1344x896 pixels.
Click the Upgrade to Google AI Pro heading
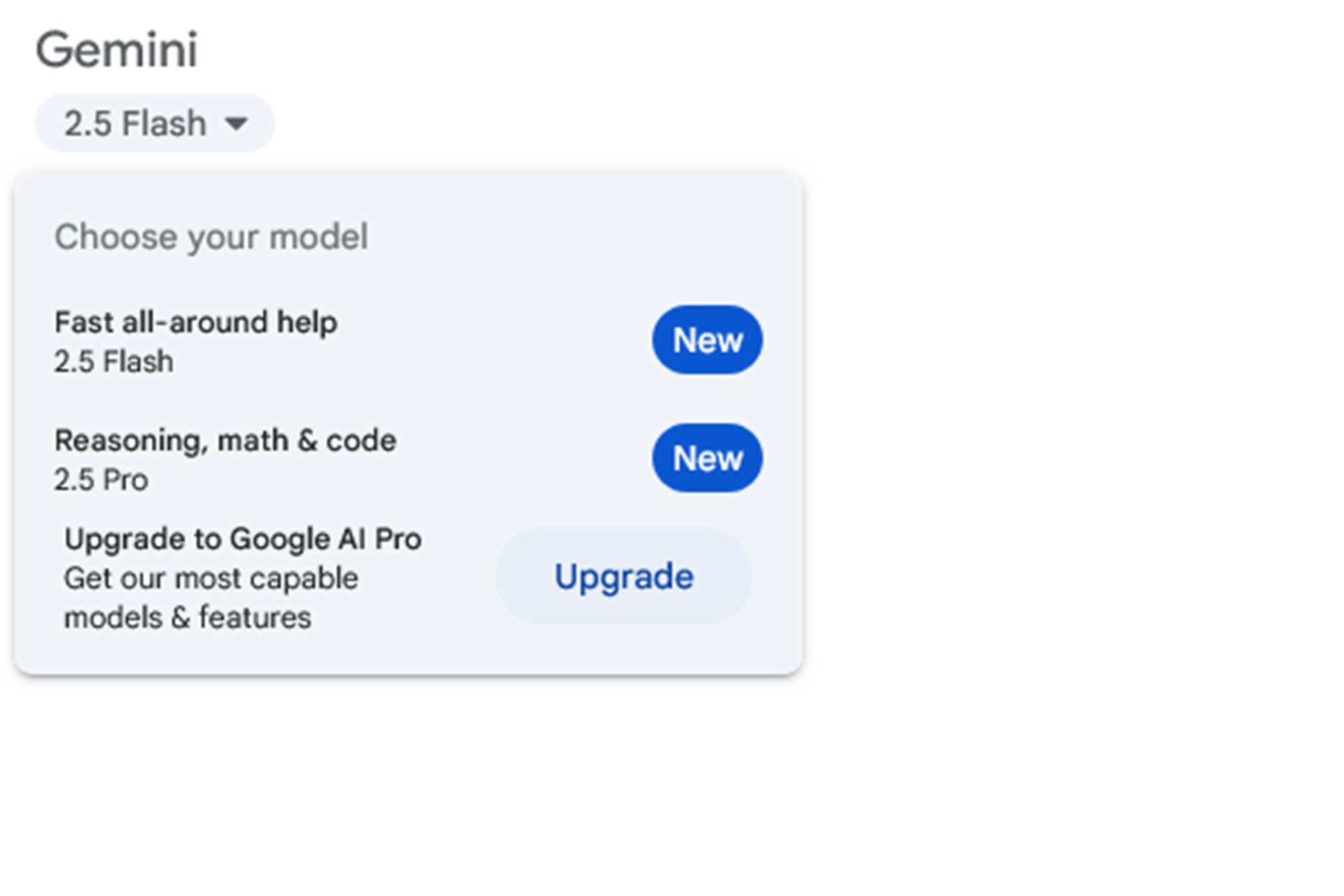click(242, 540)
